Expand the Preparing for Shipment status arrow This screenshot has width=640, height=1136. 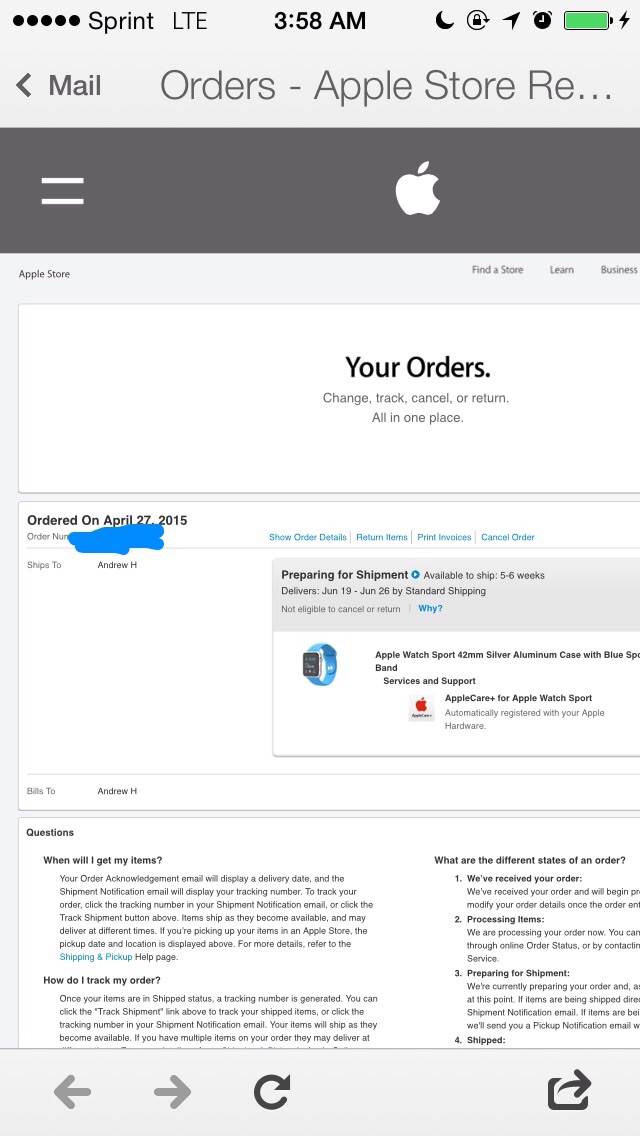pos(415,575)
